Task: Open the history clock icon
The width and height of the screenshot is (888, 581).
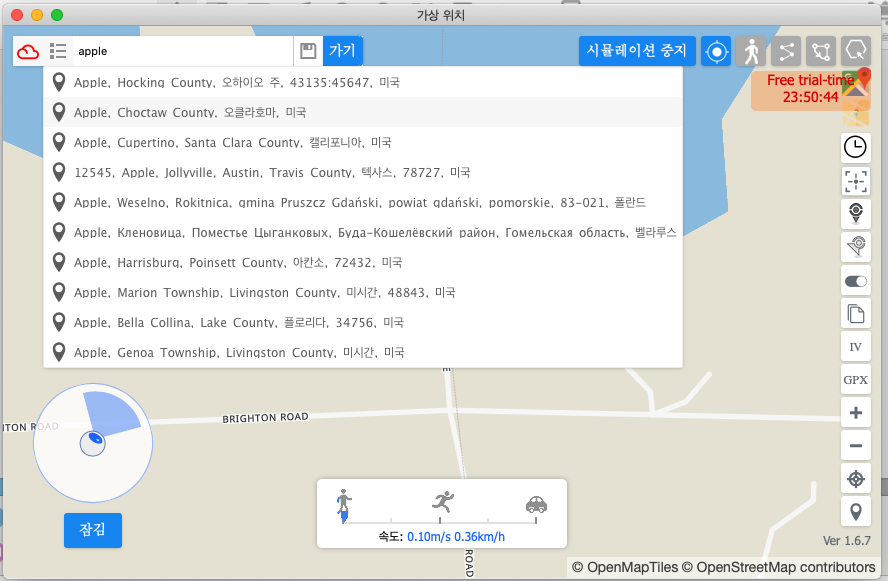Action: (855, 147)
